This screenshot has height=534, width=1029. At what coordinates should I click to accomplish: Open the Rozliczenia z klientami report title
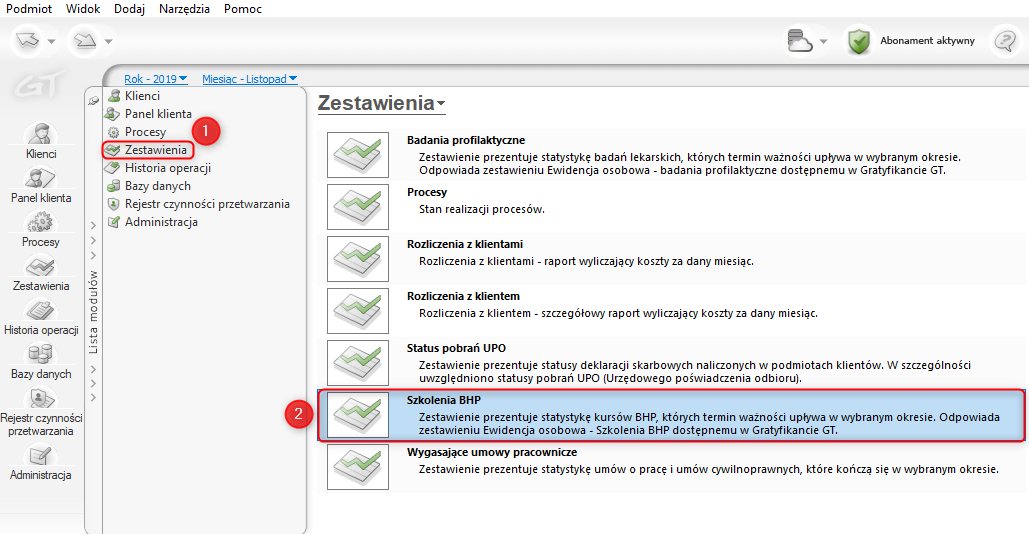coord(465,244)
